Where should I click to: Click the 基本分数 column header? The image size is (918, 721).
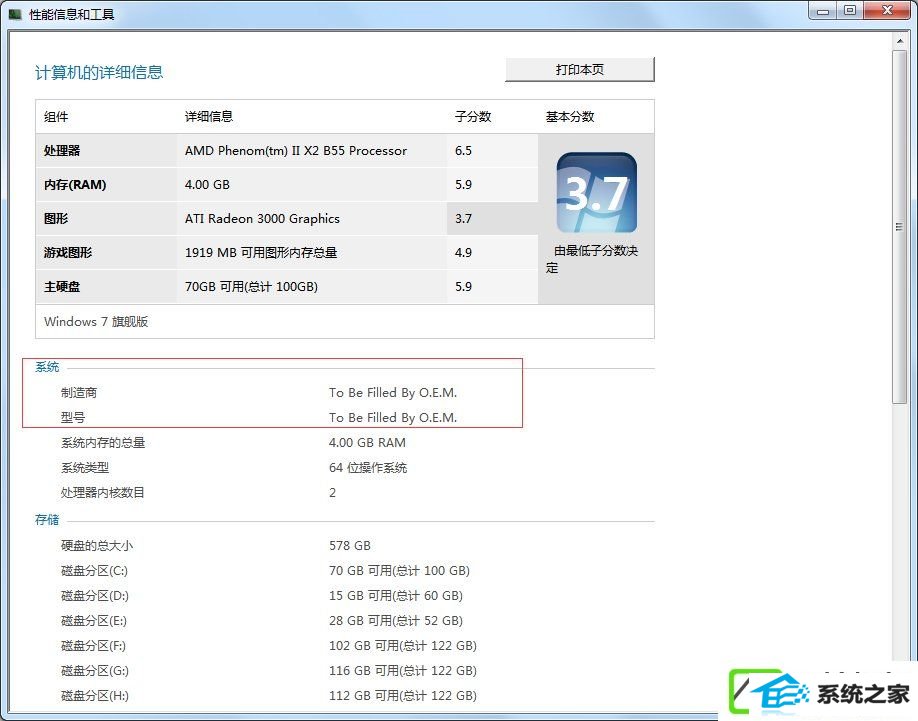click(570, 116)
